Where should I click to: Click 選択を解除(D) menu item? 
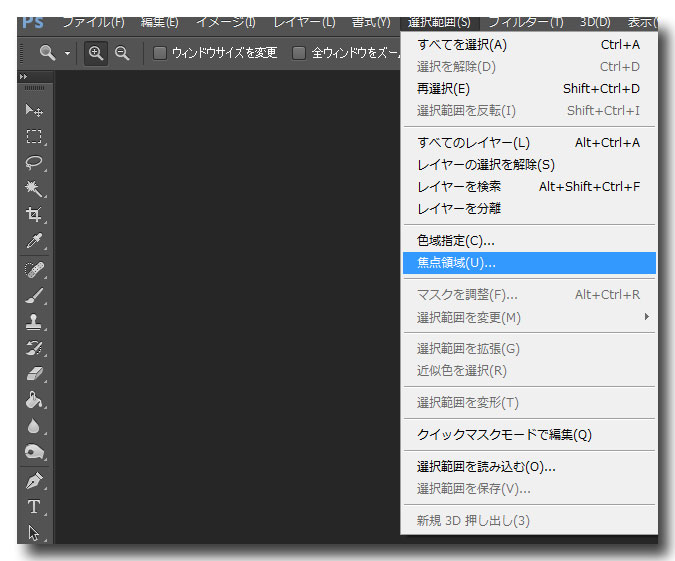coord(529,67)
